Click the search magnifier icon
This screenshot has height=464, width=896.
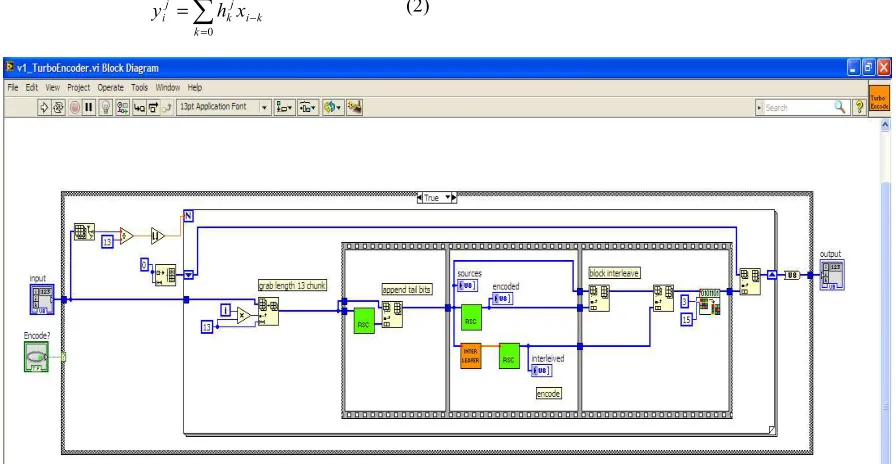[x=839, y=107]
